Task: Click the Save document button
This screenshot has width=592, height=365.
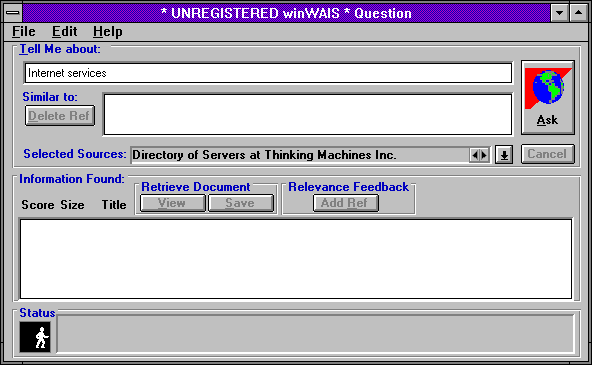Action: click(x=240, y=203)
